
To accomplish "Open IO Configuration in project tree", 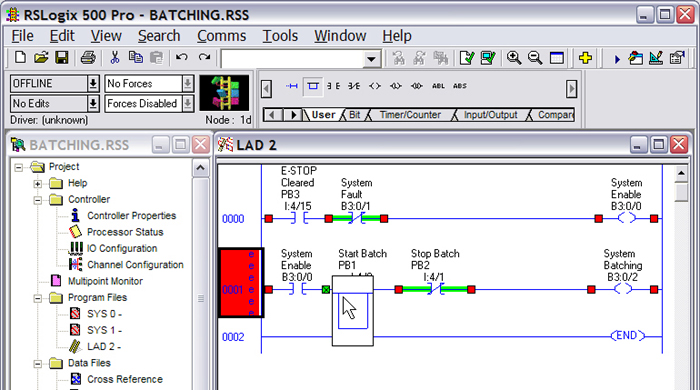I will pos(121,249).
